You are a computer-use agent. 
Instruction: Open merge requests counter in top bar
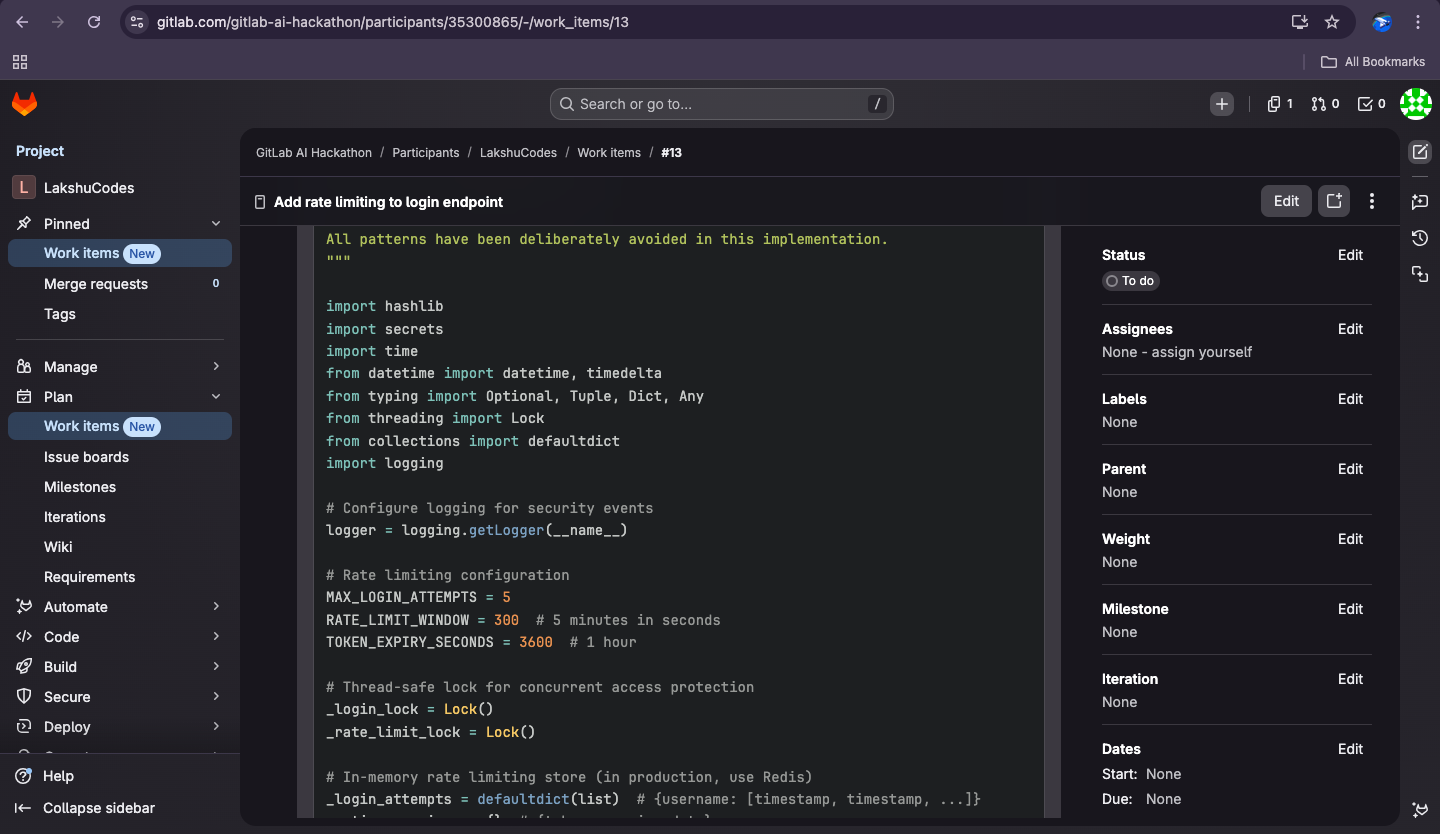pos(1325,104)
